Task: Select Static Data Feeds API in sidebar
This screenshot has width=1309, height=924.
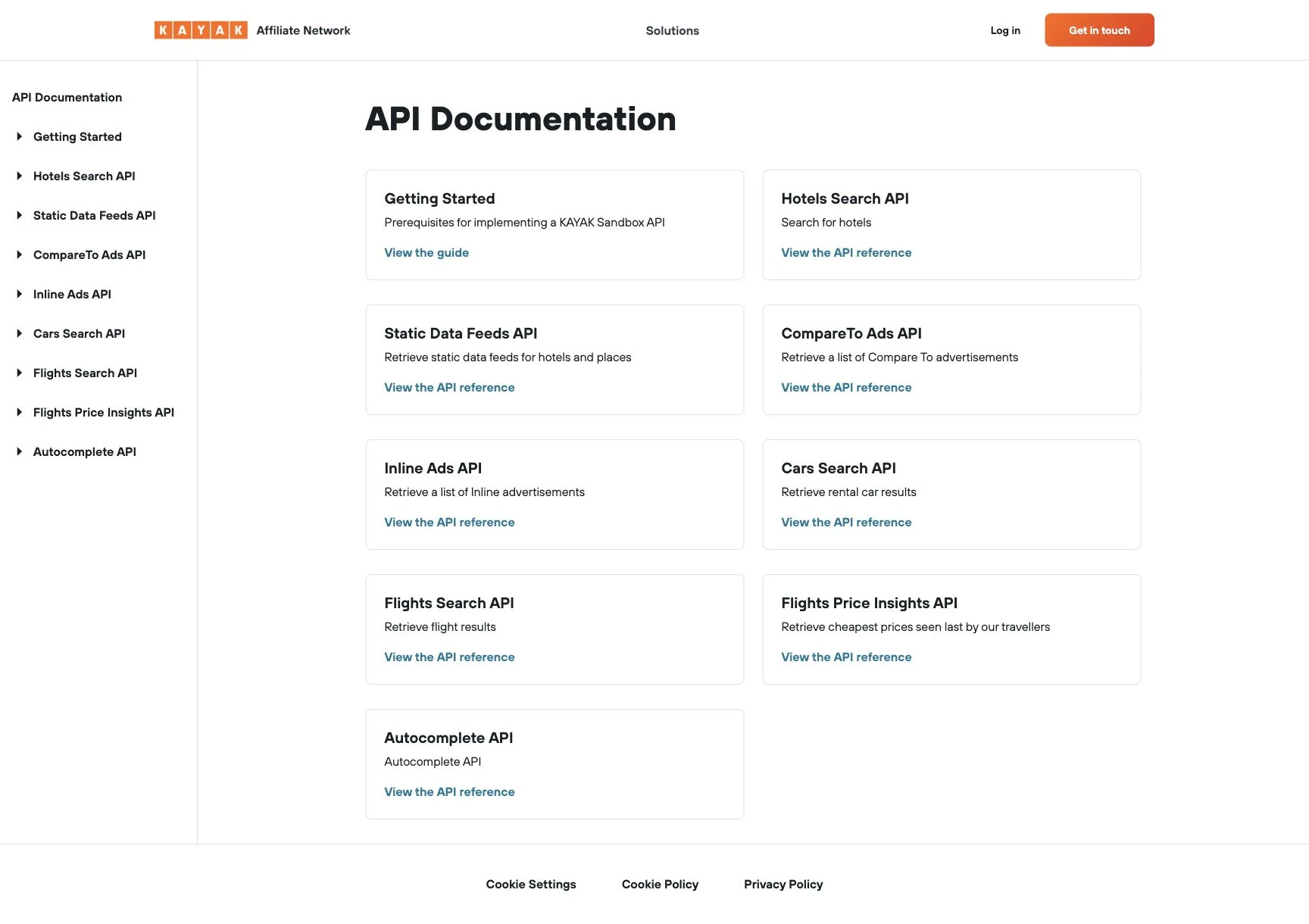Action: [95, 215]
